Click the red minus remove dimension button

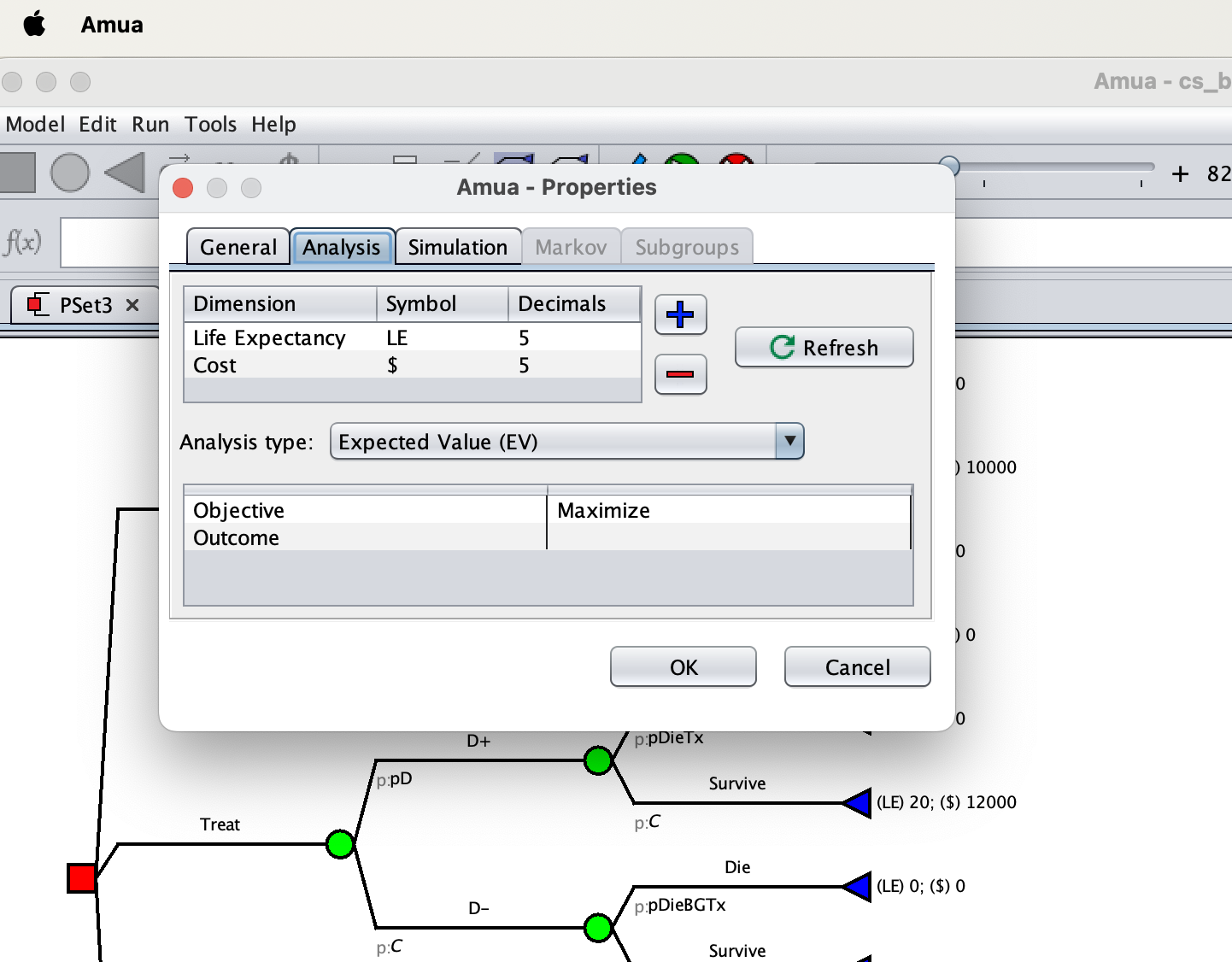(x=680, y=374)
